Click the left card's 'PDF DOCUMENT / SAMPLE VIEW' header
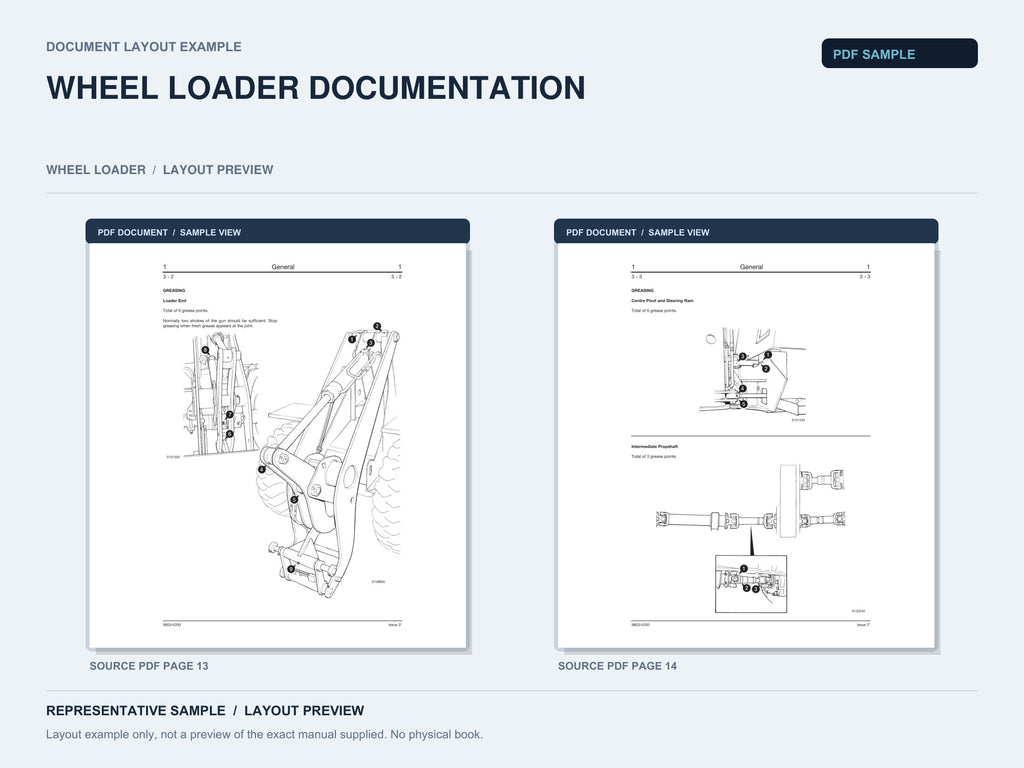This screenshot has height=768, width=1024. point(278,232)
